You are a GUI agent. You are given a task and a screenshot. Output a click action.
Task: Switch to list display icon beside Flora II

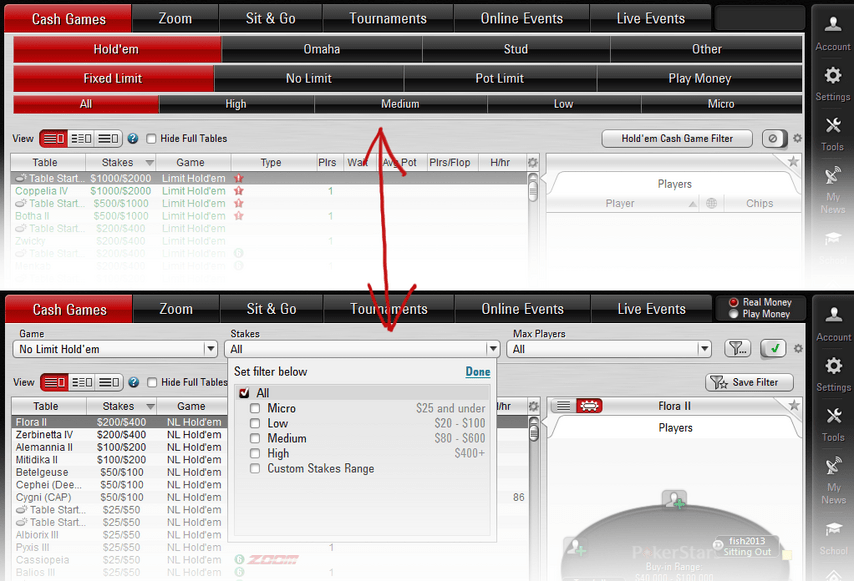coord(564,406)
